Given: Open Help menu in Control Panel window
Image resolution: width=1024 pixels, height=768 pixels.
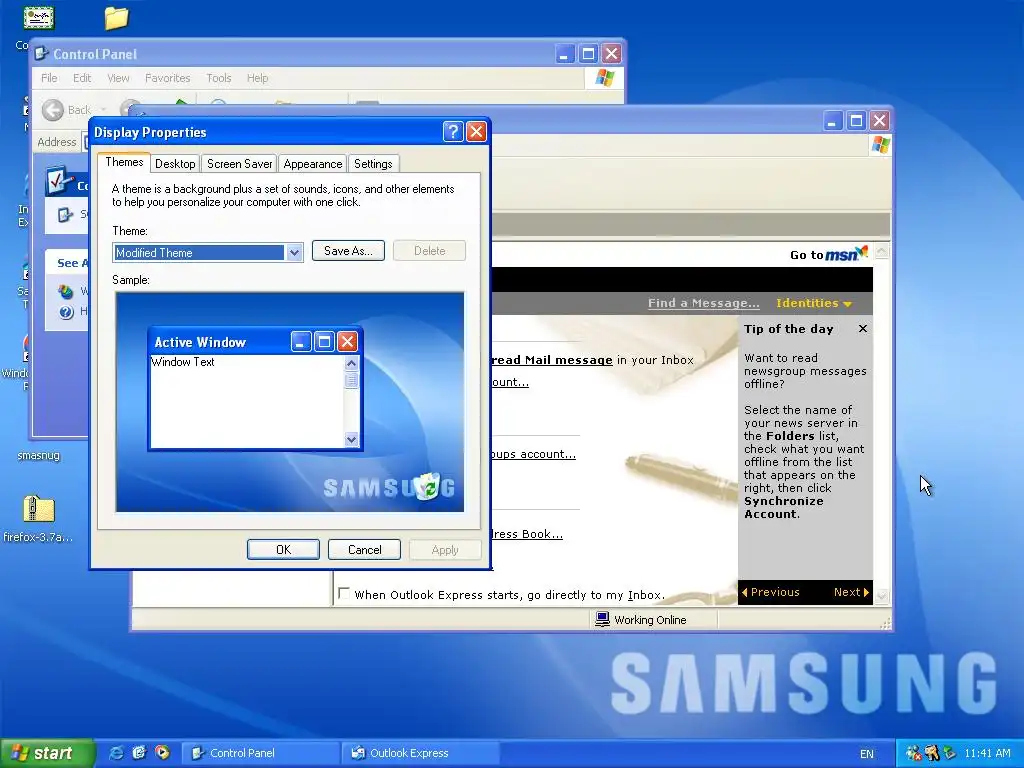Looking at the screenshot, I should click(257, 78).
